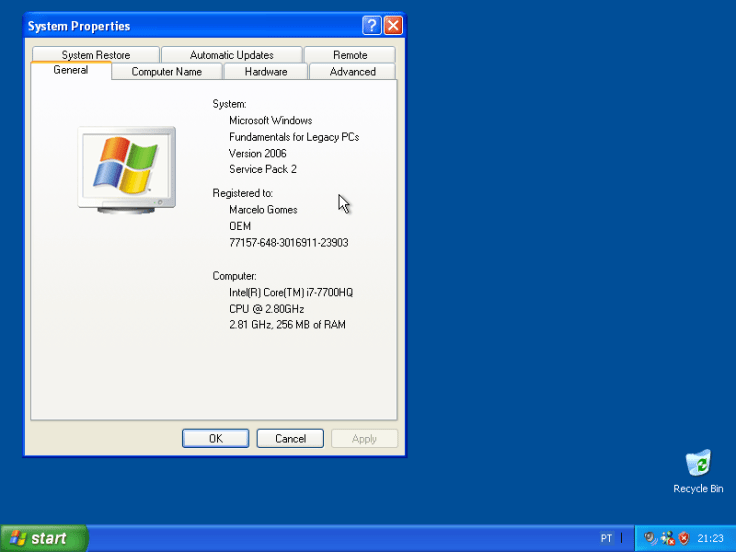736x552 pixels.
Task: Open the Hardware tab
Action: pyautogui.click(x=266, y=72)
